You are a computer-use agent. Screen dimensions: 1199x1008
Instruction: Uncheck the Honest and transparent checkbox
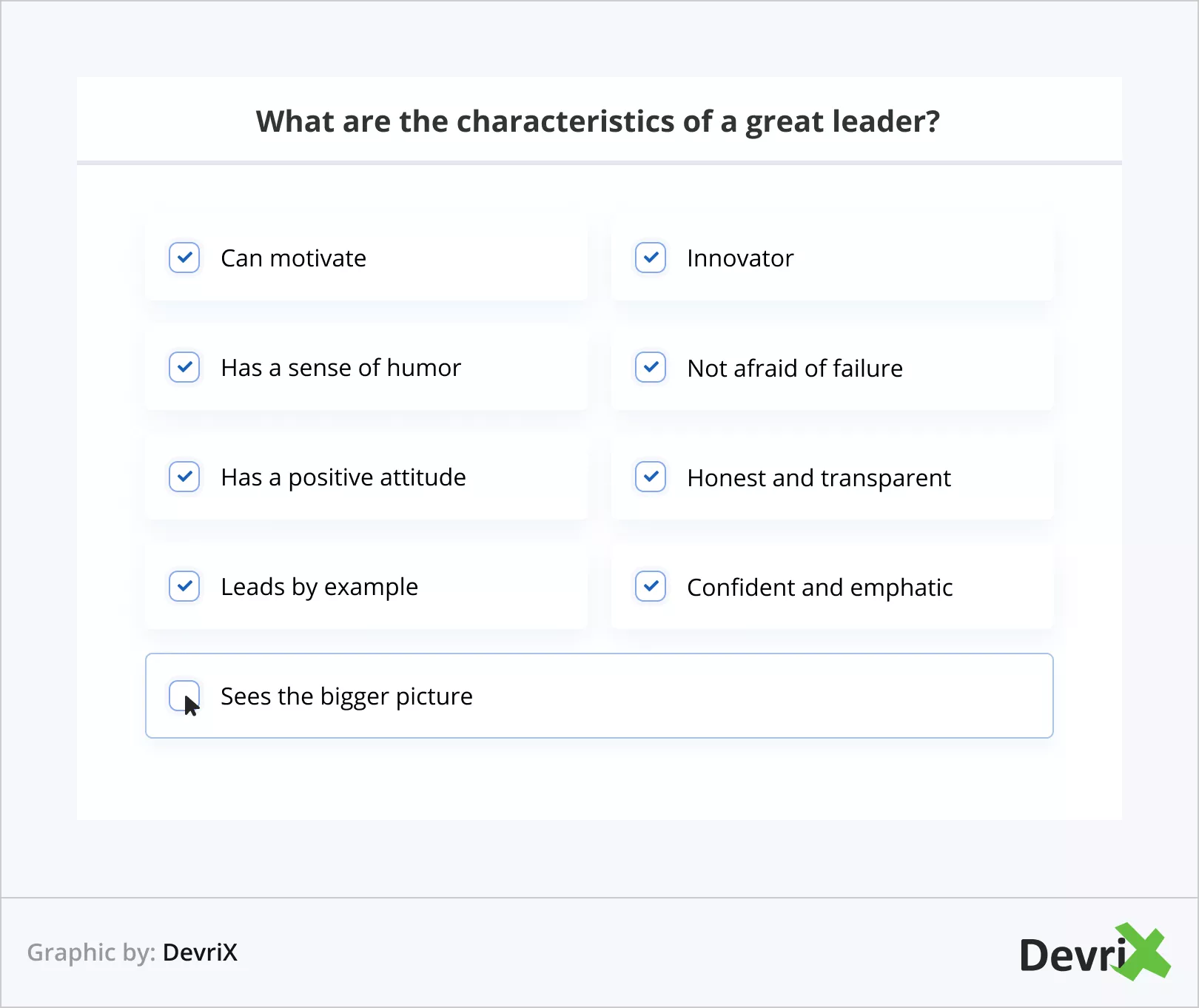[651, 477]
